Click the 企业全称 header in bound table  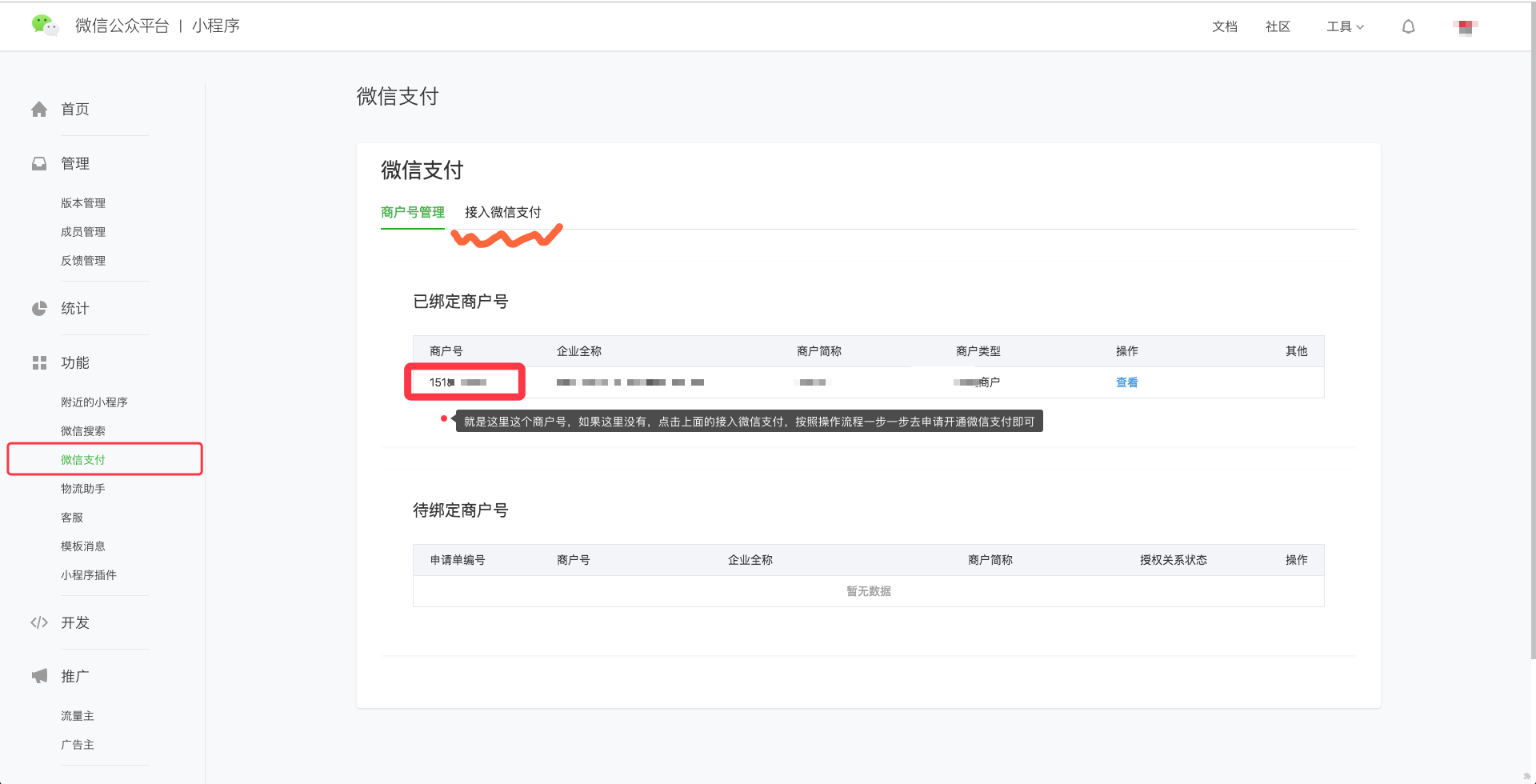pyautogui.click(x=579, y=351)
